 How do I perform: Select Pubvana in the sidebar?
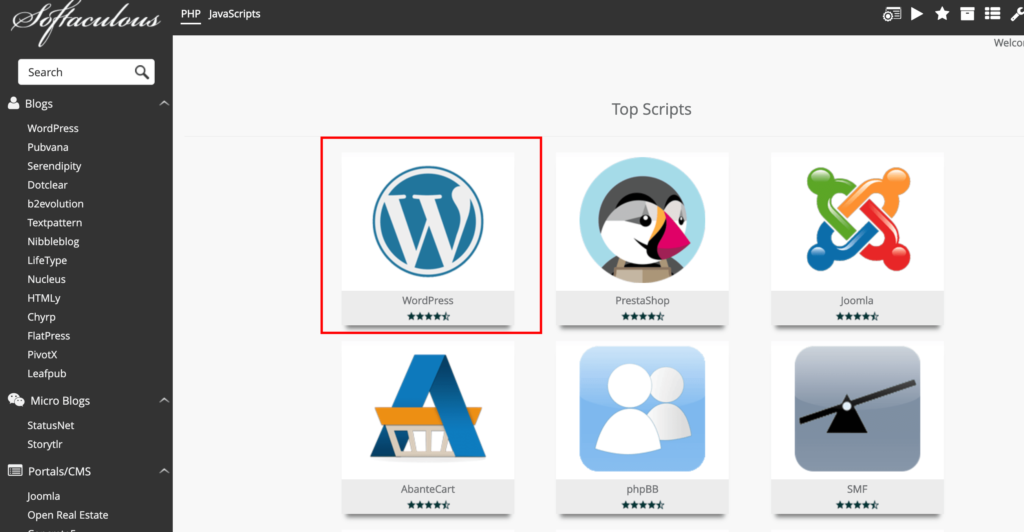[x=48, y=147]
